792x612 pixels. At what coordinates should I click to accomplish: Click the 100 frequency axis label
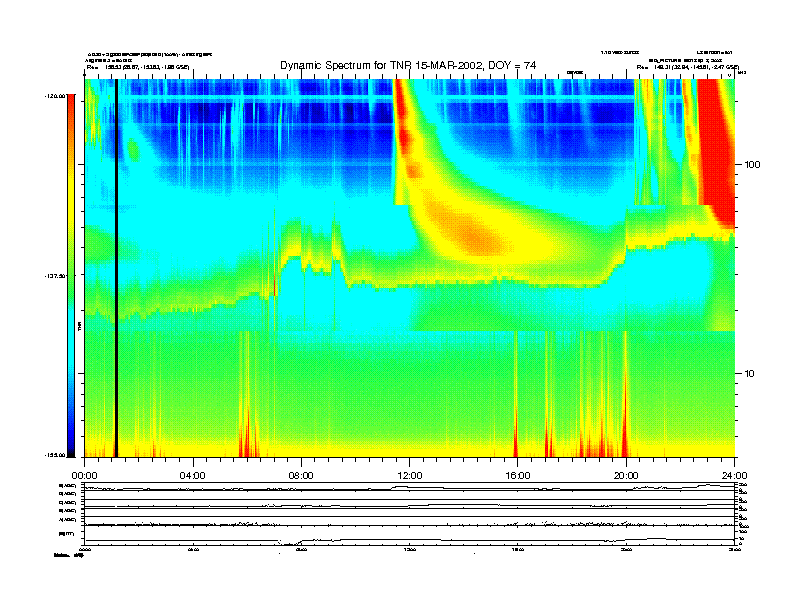(752, 165)
